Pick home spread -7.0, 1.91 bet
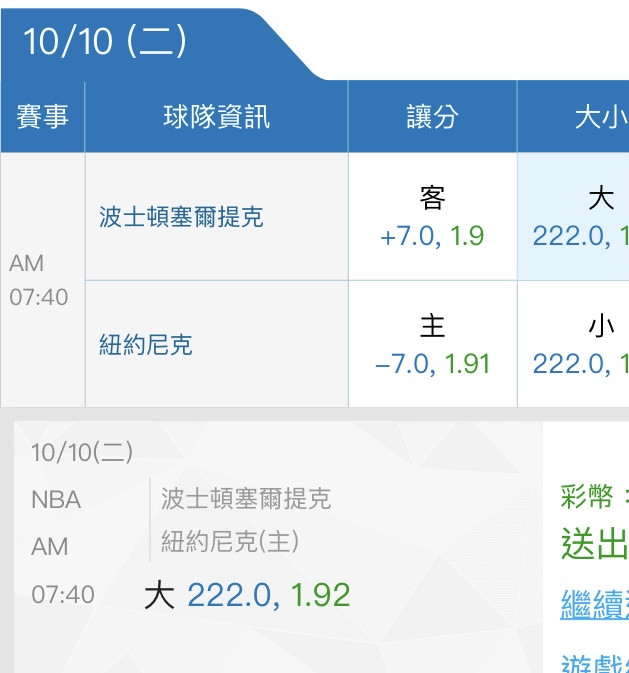 coord(432,344)
